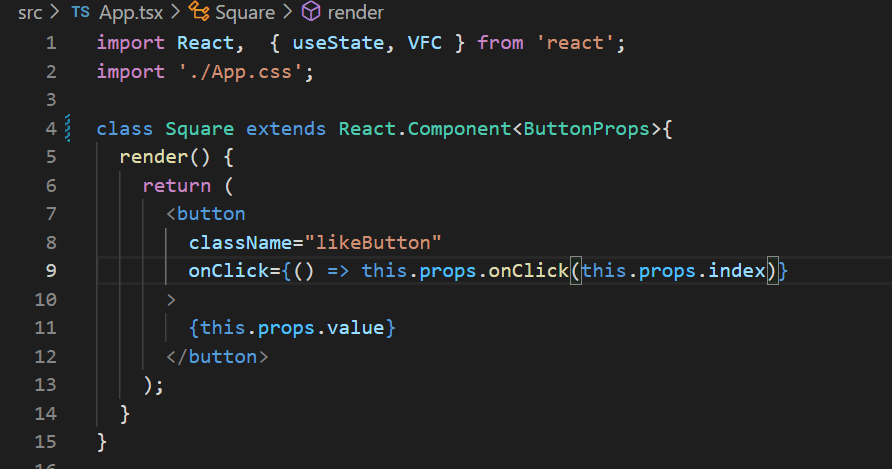Image resolution: width=892 pixels, height=469 pixels.
Task: Click the 'react' module string
Action: [x=575, y=43]
